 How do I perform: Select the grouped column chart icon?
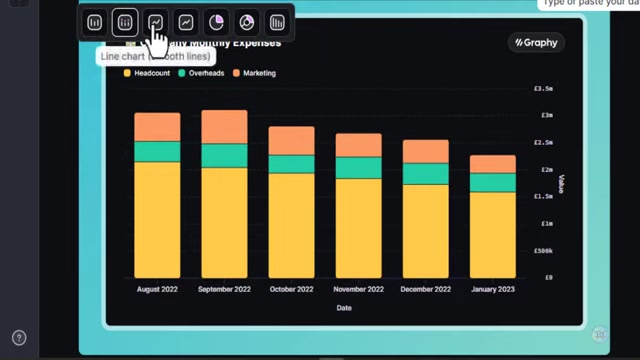pos(277,22)
